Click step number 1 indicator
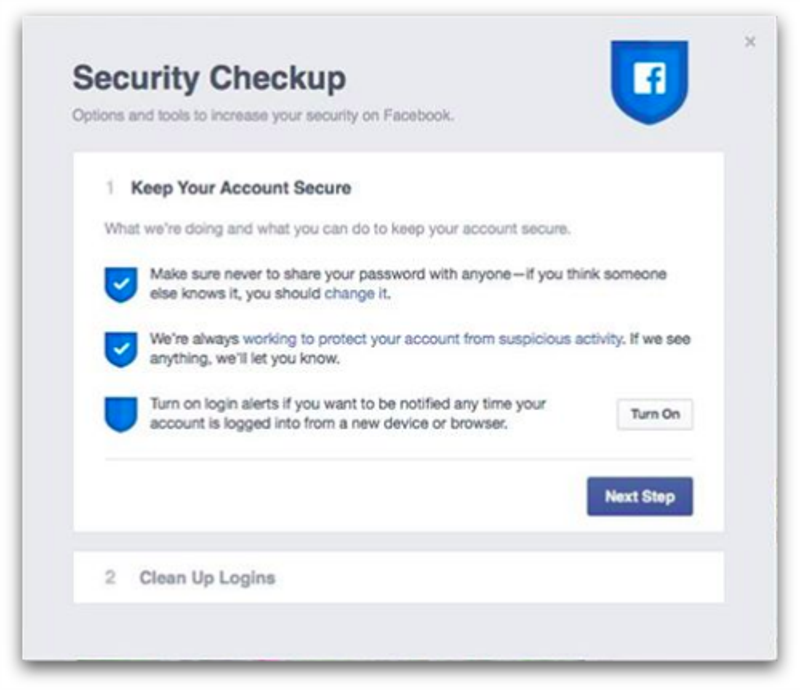Image resolution: width=800 pixels, height=690 pixels. [x=110, y=188]
